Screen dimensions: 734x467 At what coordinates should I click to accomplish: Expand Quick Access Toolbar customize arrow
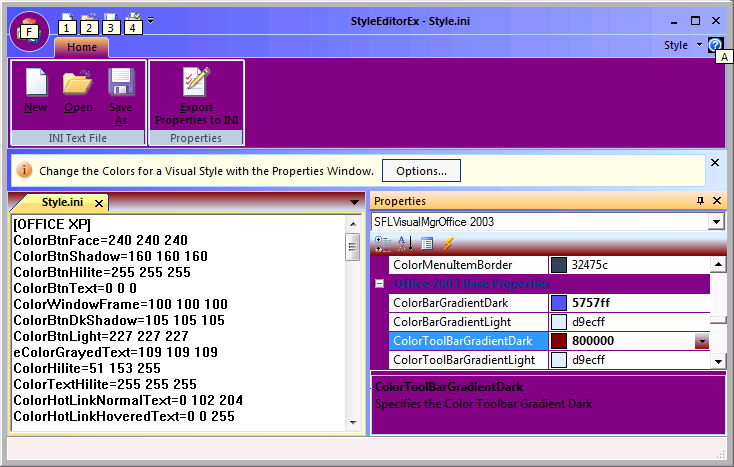[150, 20]
